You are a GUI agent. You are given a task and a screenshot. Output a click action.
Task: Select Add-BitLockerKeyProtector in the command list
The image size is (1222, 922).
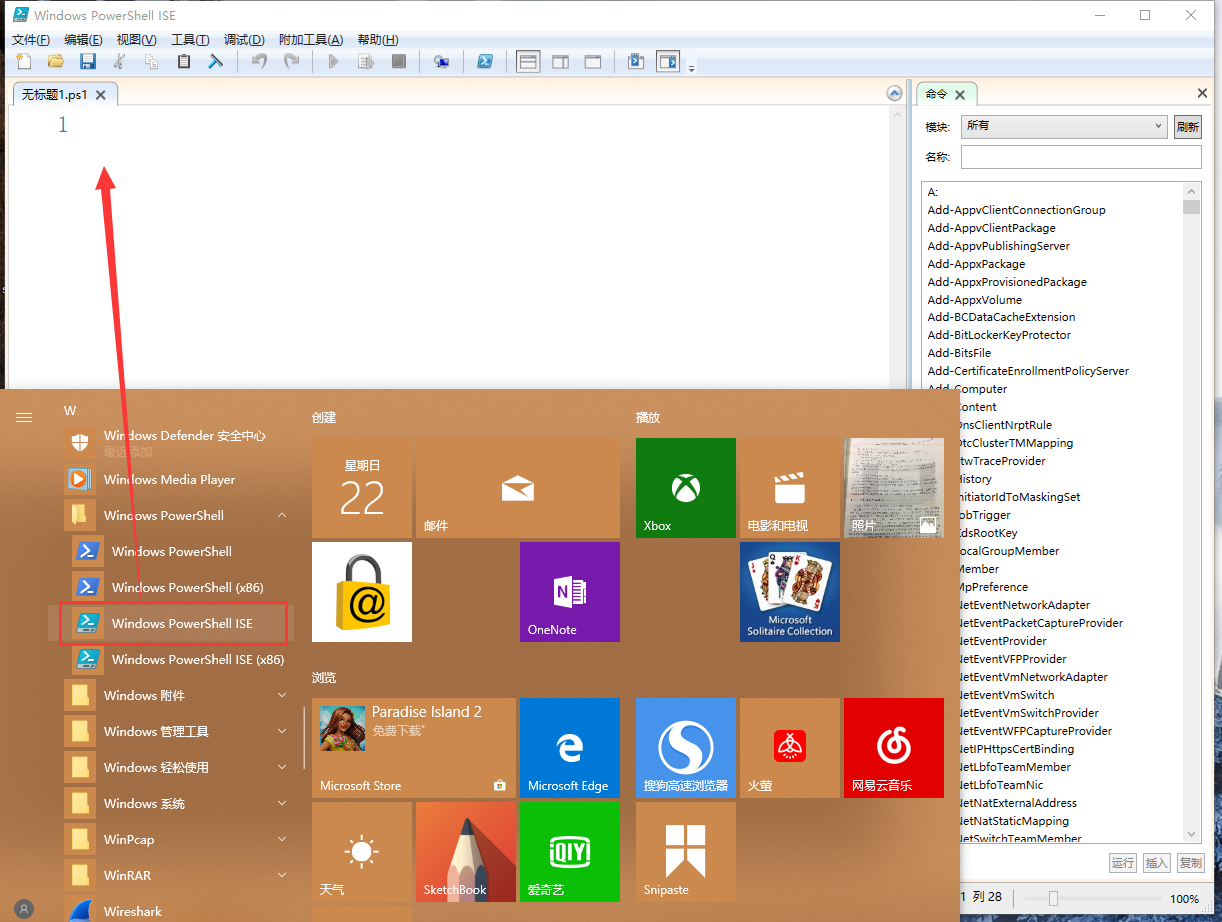click(999, 335)
